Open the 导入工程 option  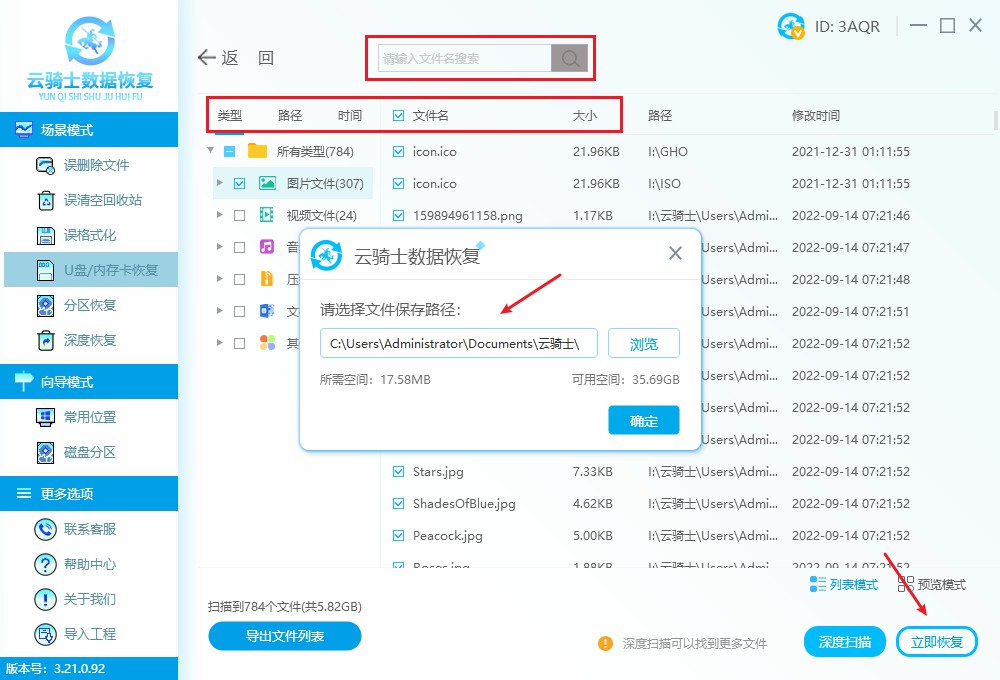coord(74,633)
